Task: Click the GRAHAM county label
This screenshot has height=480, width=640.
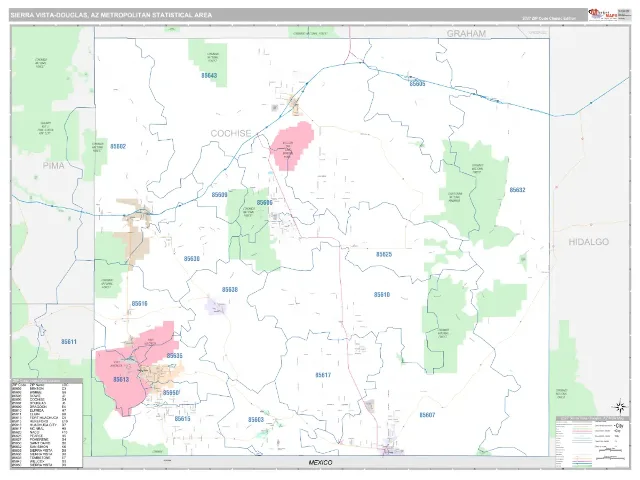Action: coord(466,34)
